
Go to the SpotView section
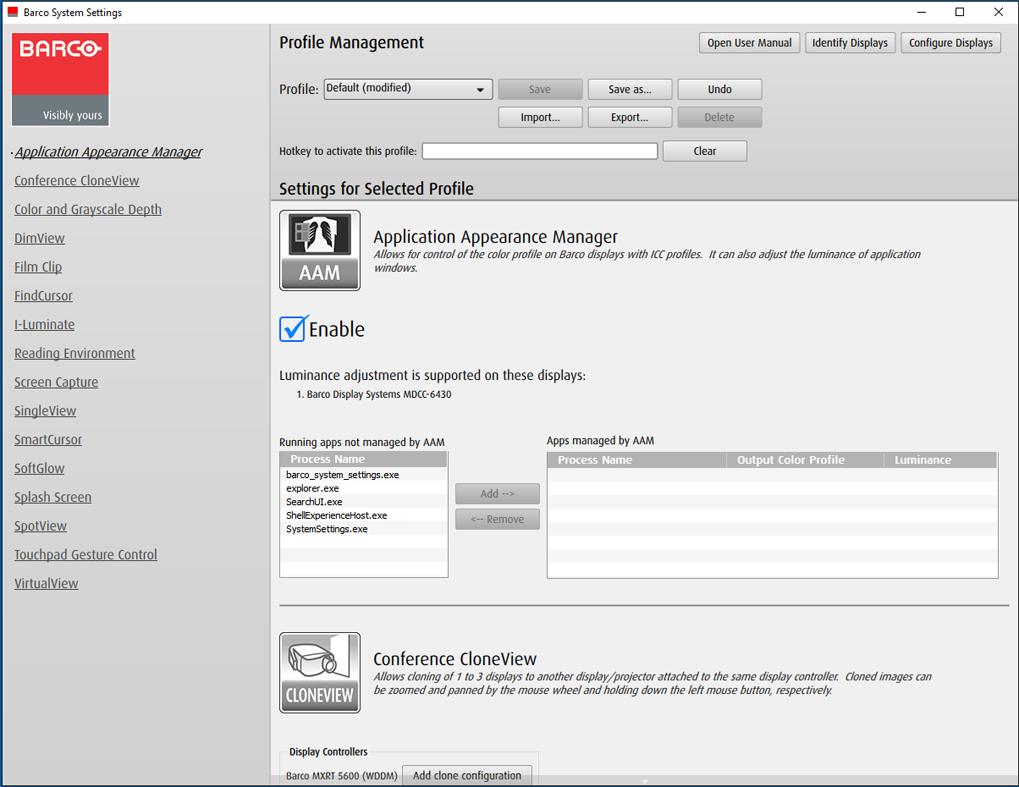40,526
